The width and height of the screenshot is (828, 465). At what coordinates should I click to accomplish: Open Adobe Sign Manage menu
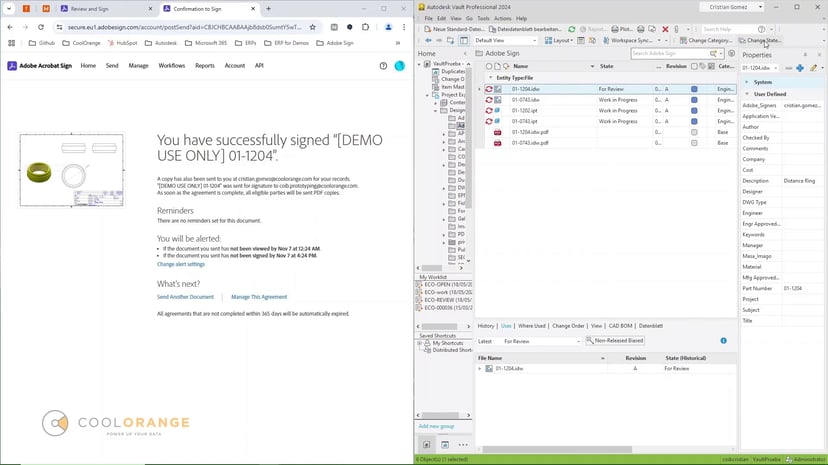pos(138,66)
